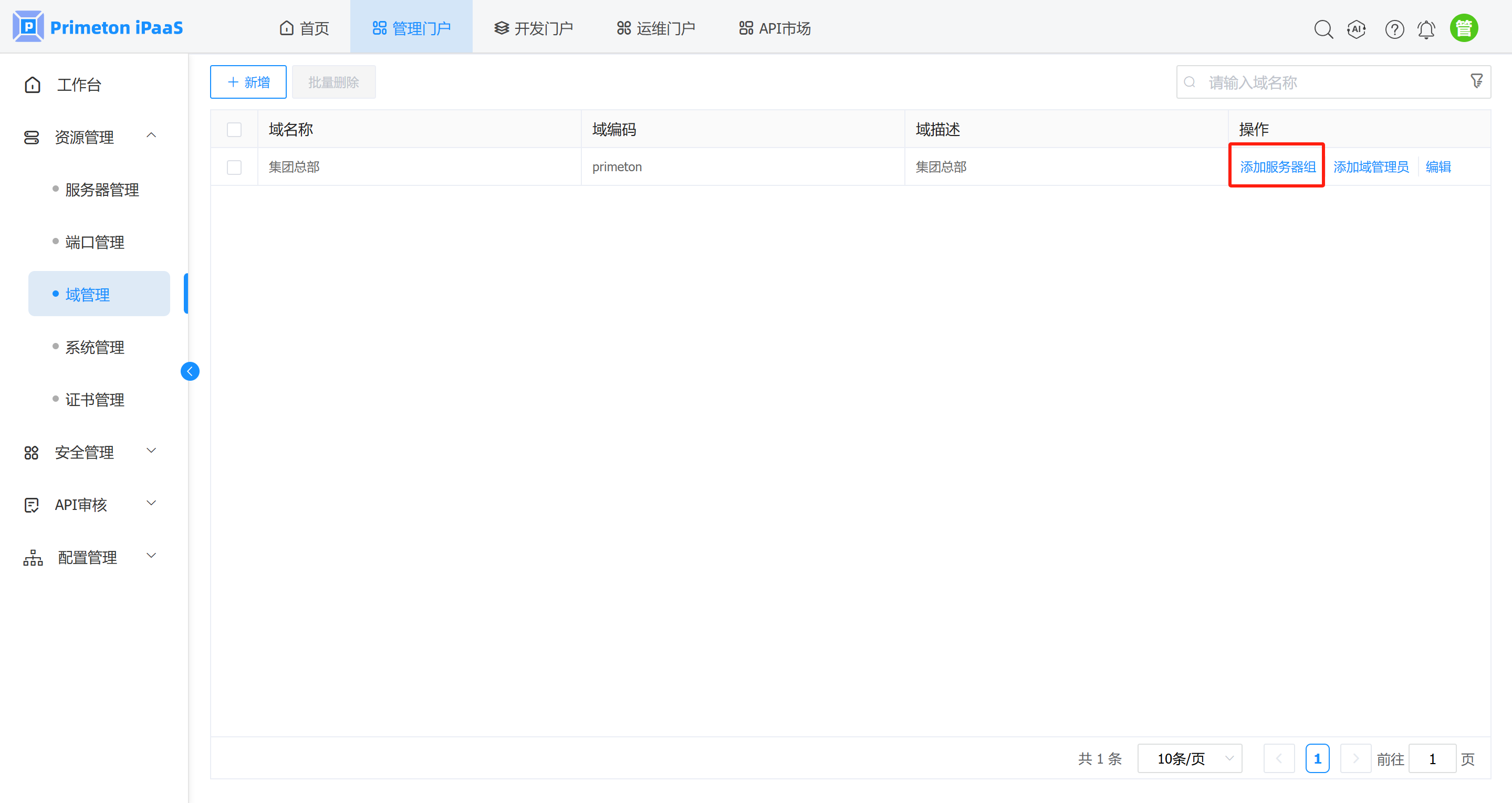This screenshot has height=803, width=1512.
Task: Click the AI assistant icon
Action: [1357, 28]
